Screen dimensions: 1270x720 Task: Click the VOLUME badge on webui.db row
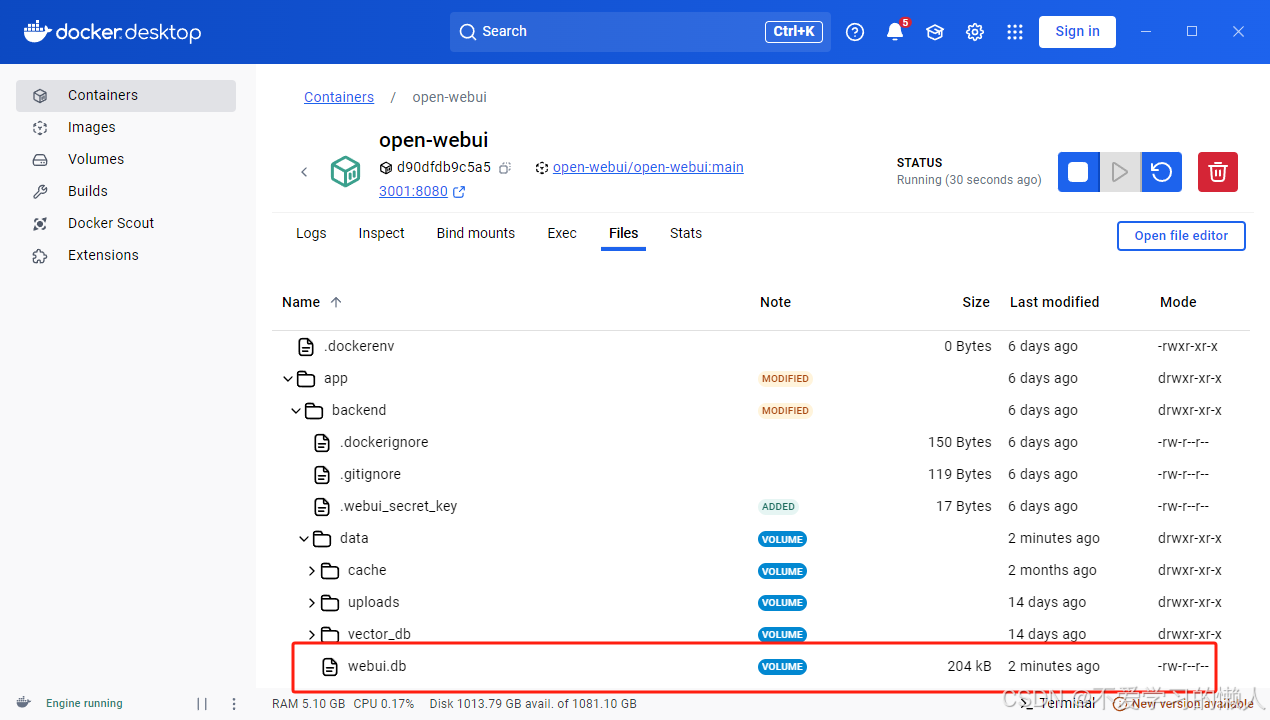[x=782, y=667]
